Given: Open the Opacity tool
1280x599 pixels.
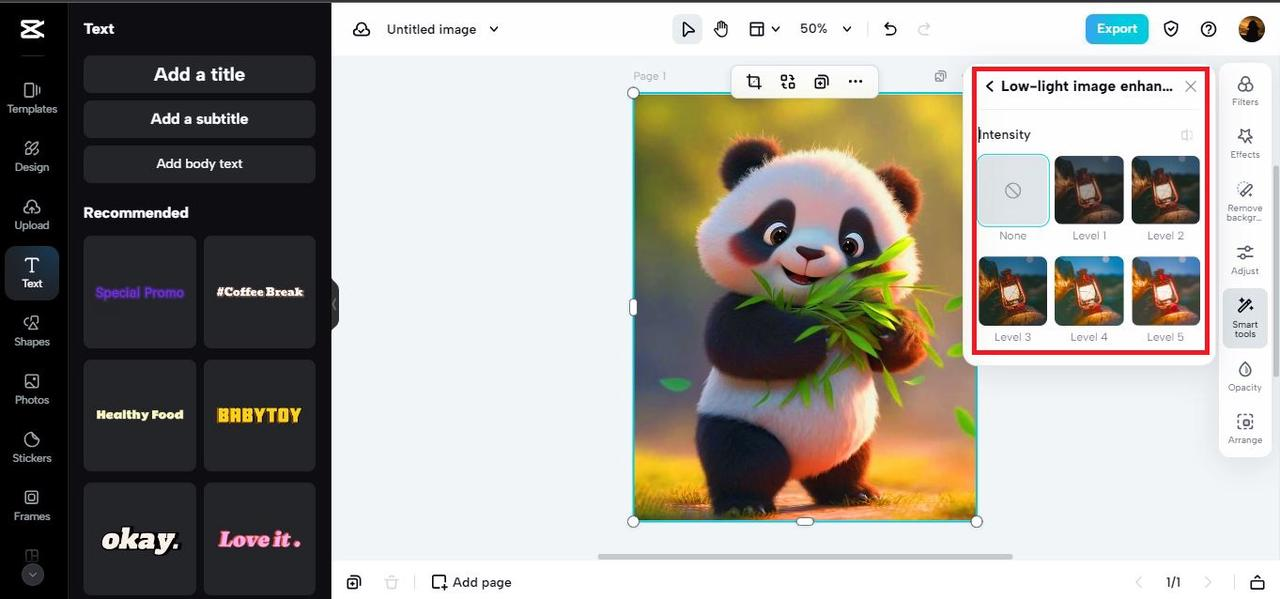Looking at the screenshot, I should point(1245,376).
